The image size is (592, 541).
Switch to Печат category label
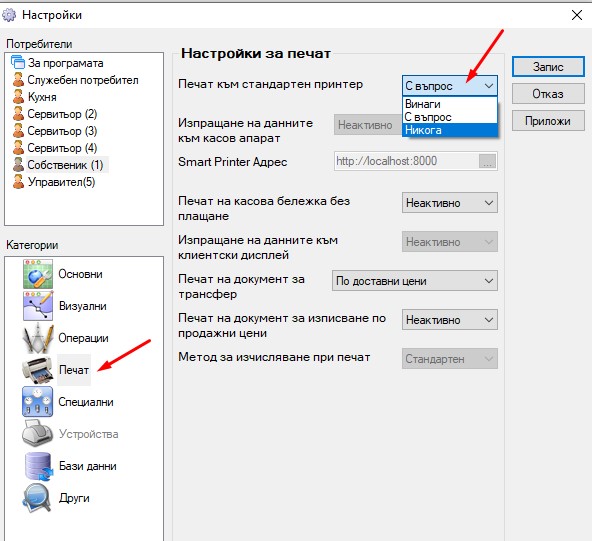click(x=74, y=370)
